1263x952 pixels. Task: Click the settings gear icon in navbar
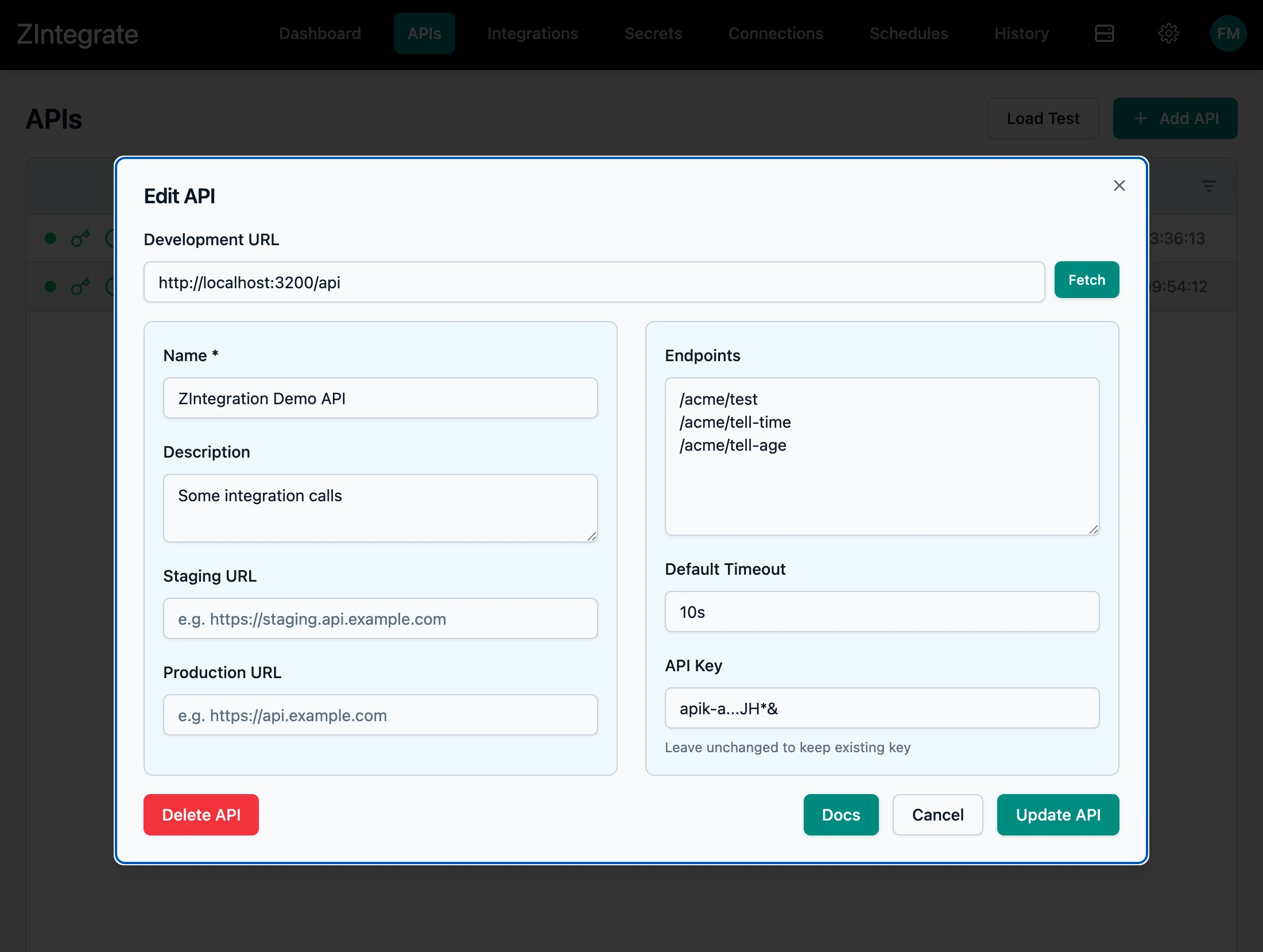(x=1168, y=33)
